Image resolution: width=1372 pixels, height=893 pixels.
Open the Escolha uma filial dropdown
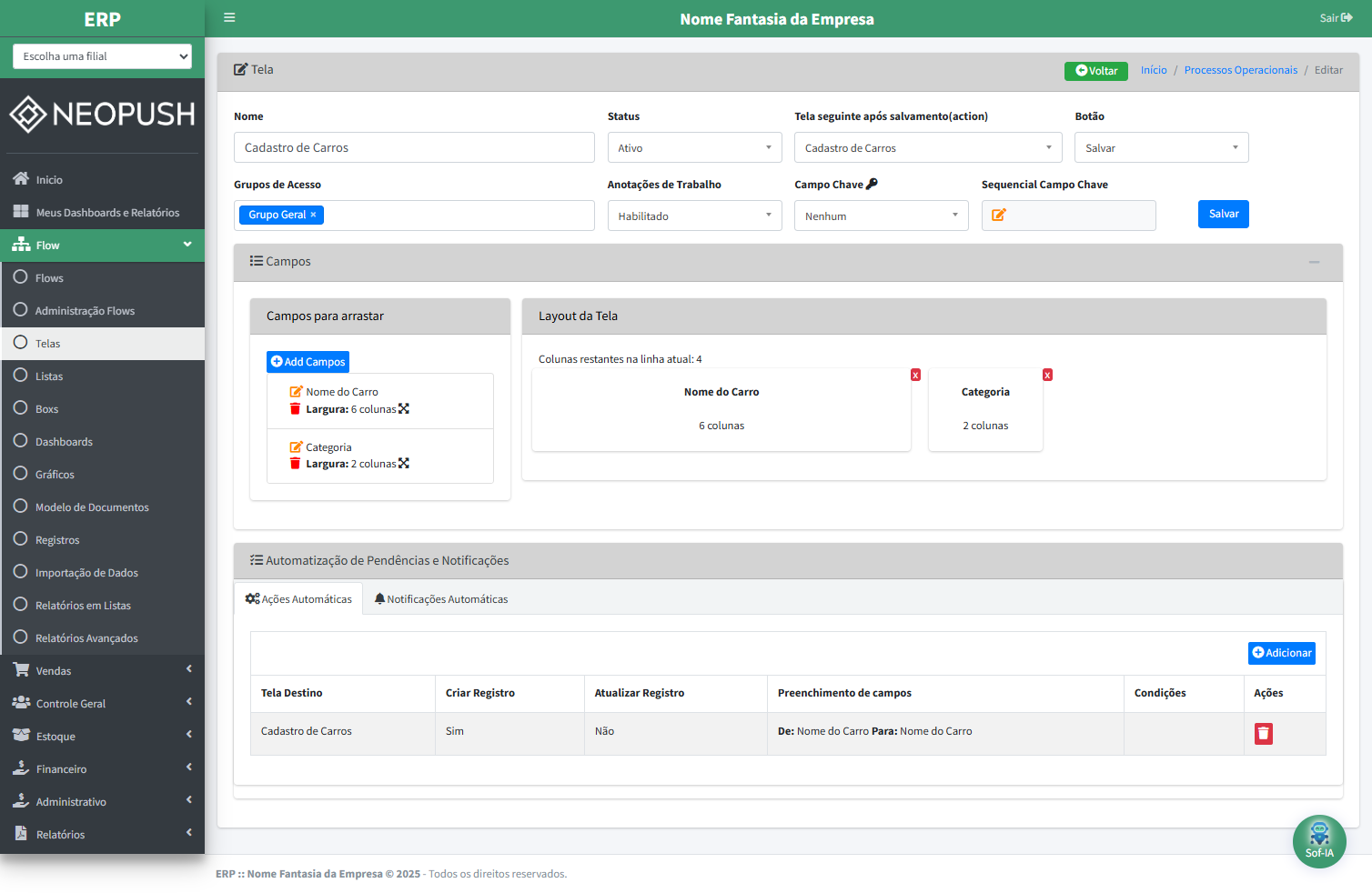(x=102, y=56)
